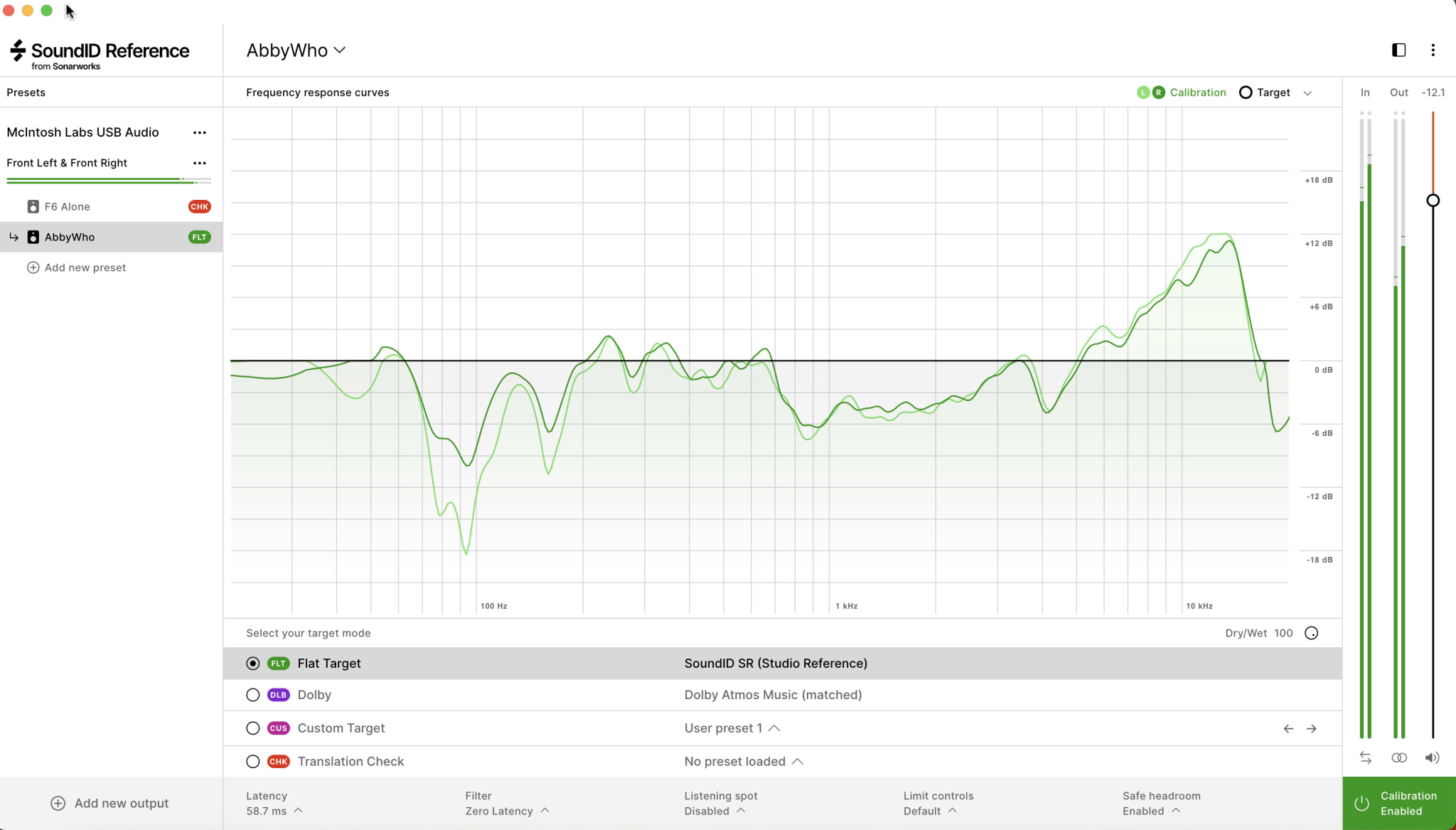Screen dimensions: 1456x830
Task: Open the AbbyWho preset title dropdown
Action: [296, 50]
